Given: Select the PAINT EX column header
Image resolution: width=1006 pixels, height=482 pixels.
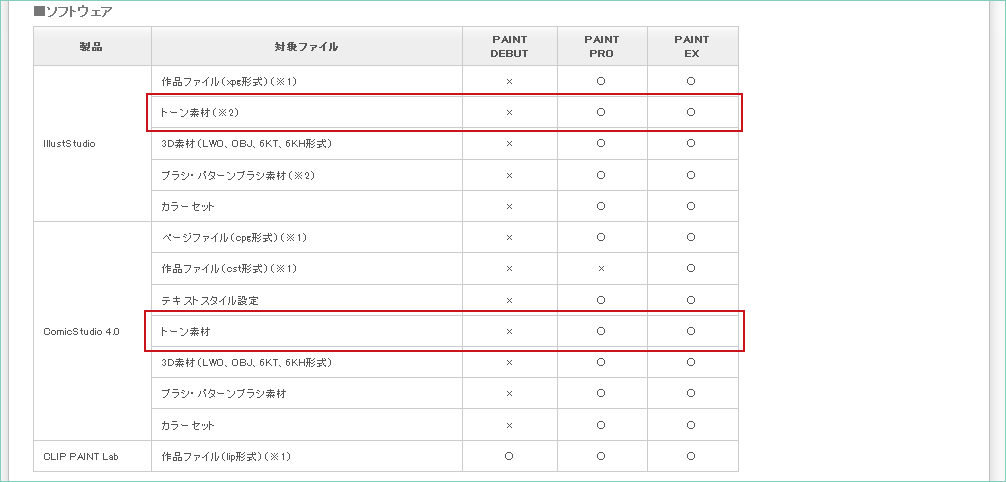Looking at the screenshot, I should click(x=691, y=46).
